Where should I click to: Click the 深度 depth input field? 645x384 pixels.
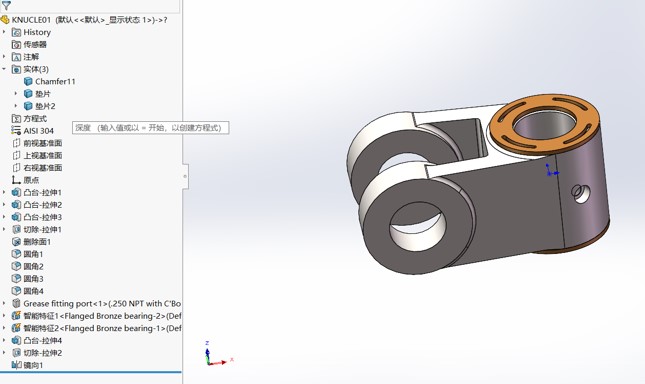click(151, 128)
